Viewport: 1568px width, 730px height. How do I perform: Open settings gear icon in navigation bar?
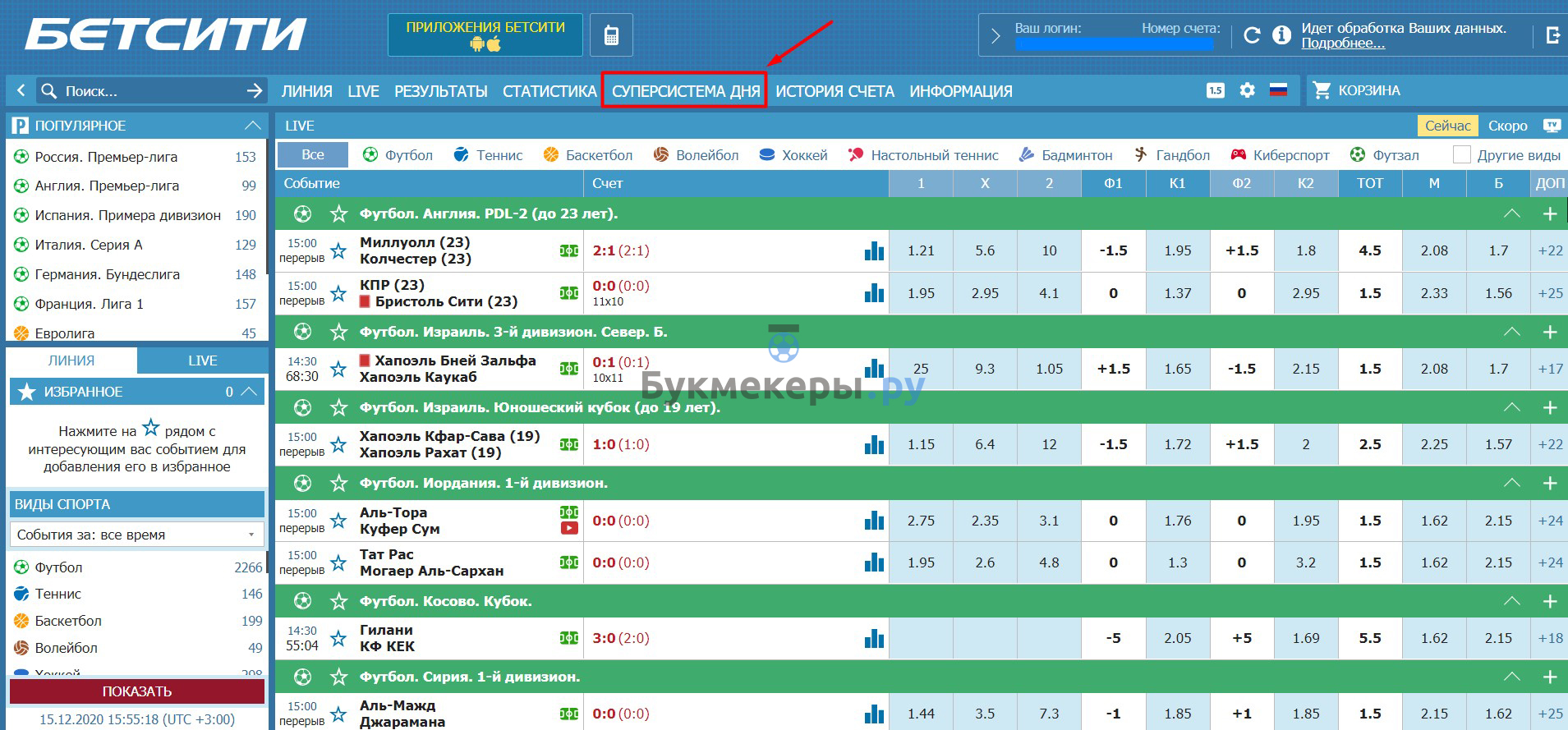[x=1247, y=90]
